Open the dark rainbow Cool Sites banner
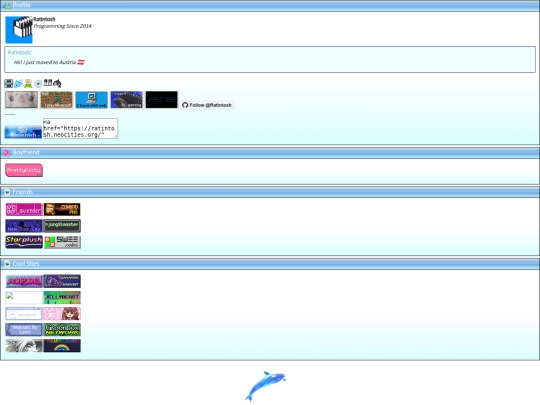The width and height of the screenshot is (540, 405). [x=62, y=346]
